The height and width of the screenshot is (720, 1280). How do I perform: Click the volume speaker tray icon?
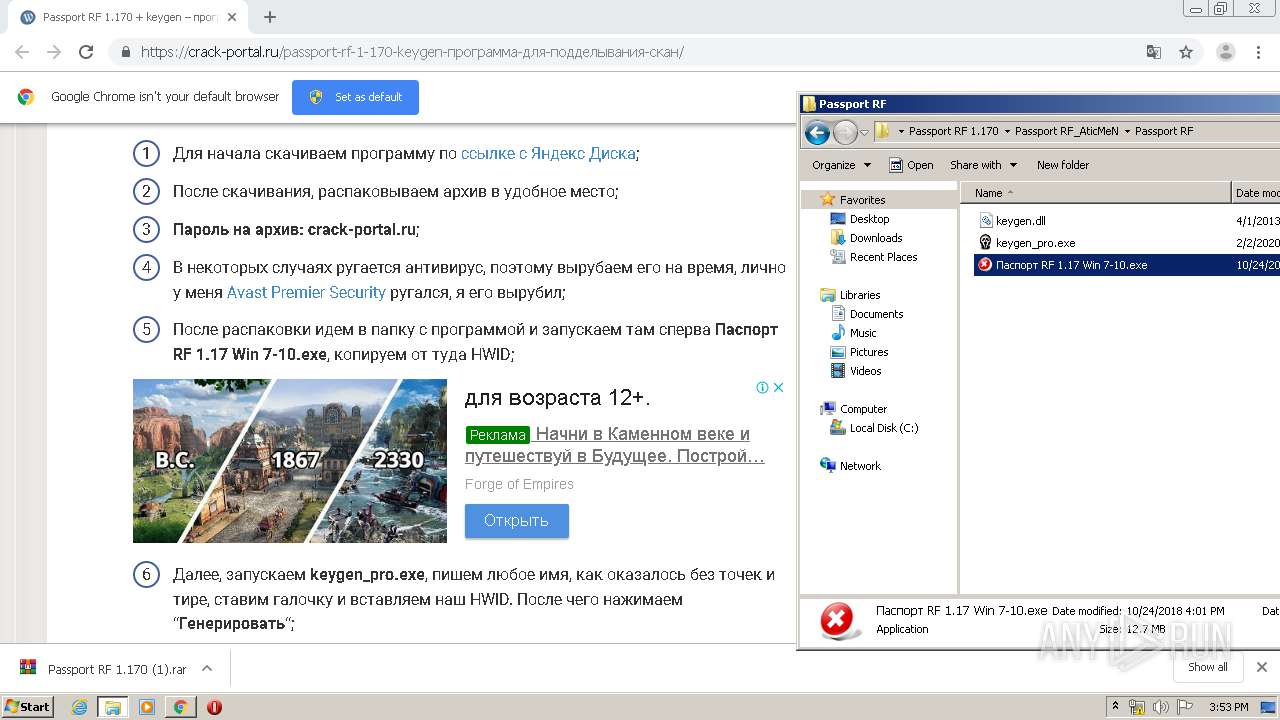click(x=1160, y=707)
